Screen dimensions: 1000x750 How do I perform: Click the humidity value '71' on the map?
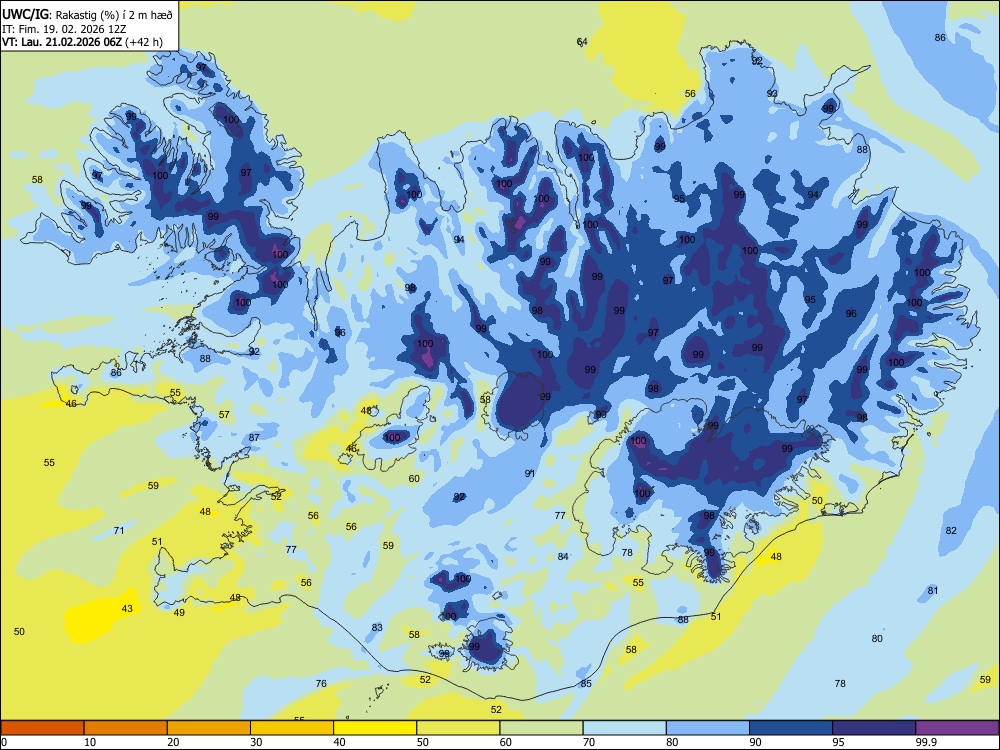point(119,531)
